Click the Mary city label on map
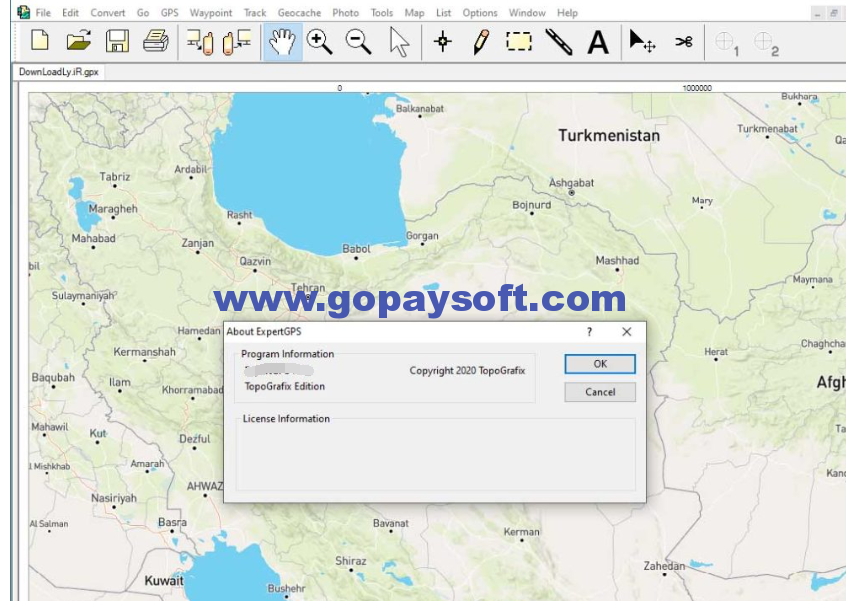This screenshot has width=846, height=601. (x=702, y=201)
